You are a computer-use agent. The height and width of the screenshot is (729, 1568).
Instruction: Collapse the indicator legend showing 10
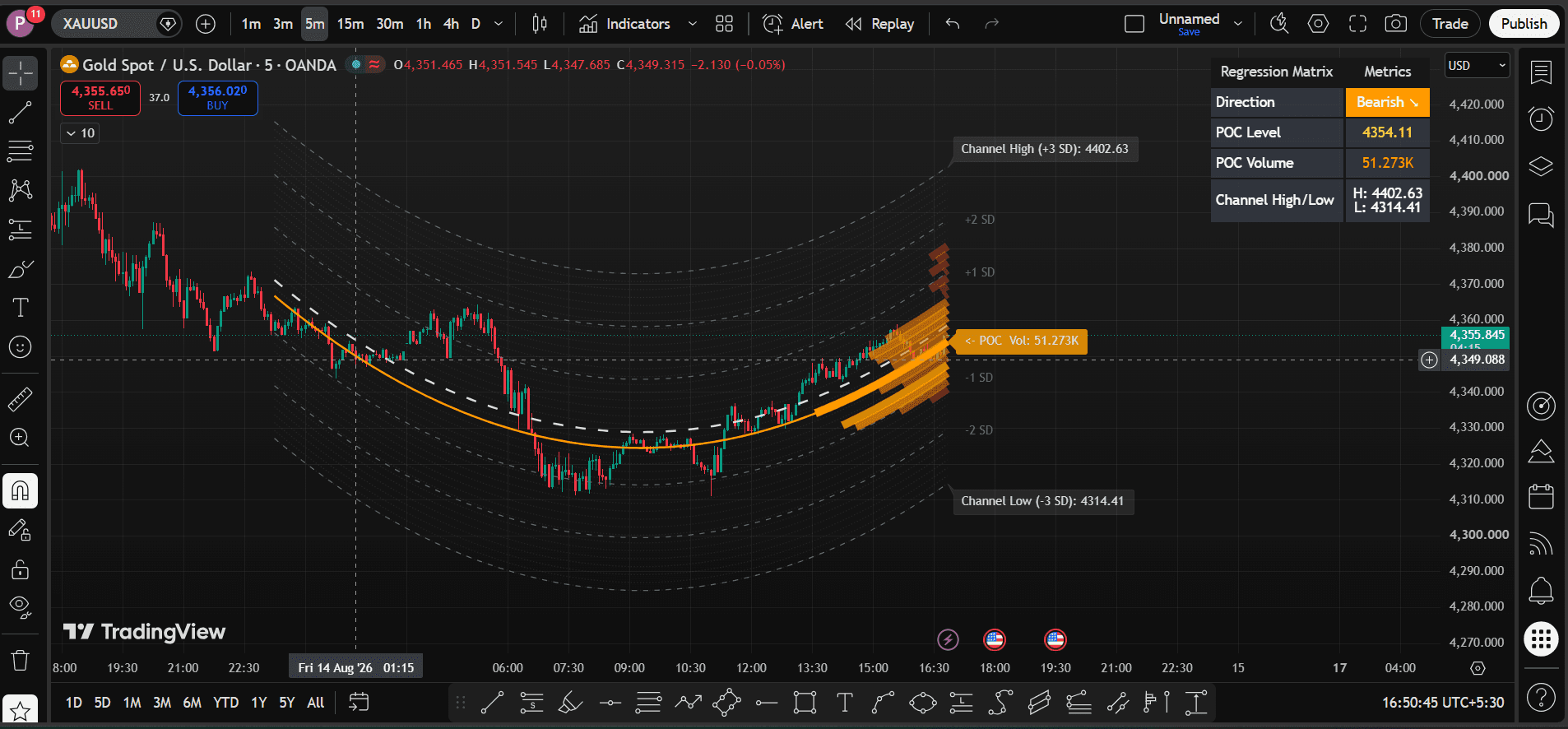pyautogui.click(x=80, y=133)
